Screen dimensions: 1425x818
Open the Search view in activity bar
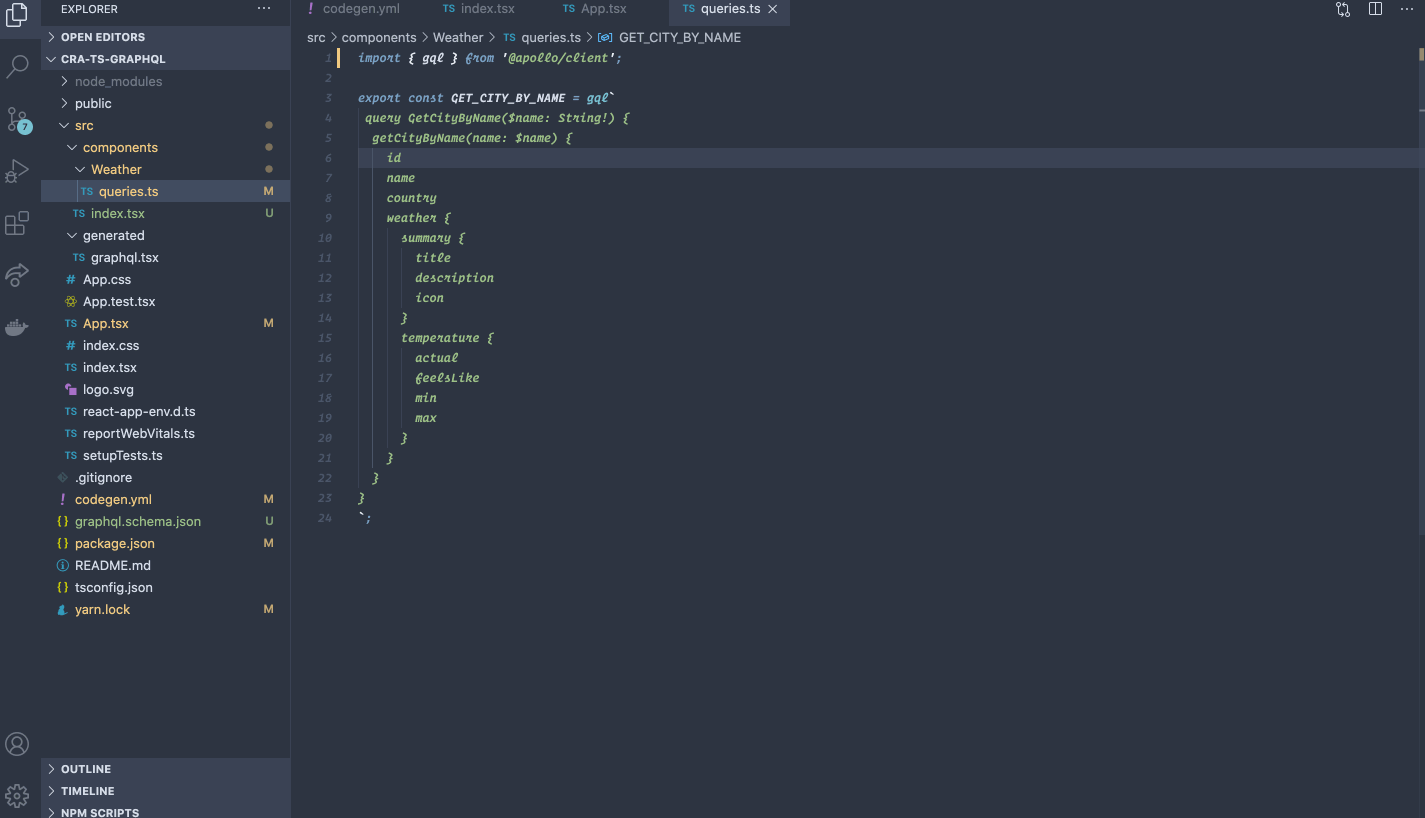click(17, 67)
